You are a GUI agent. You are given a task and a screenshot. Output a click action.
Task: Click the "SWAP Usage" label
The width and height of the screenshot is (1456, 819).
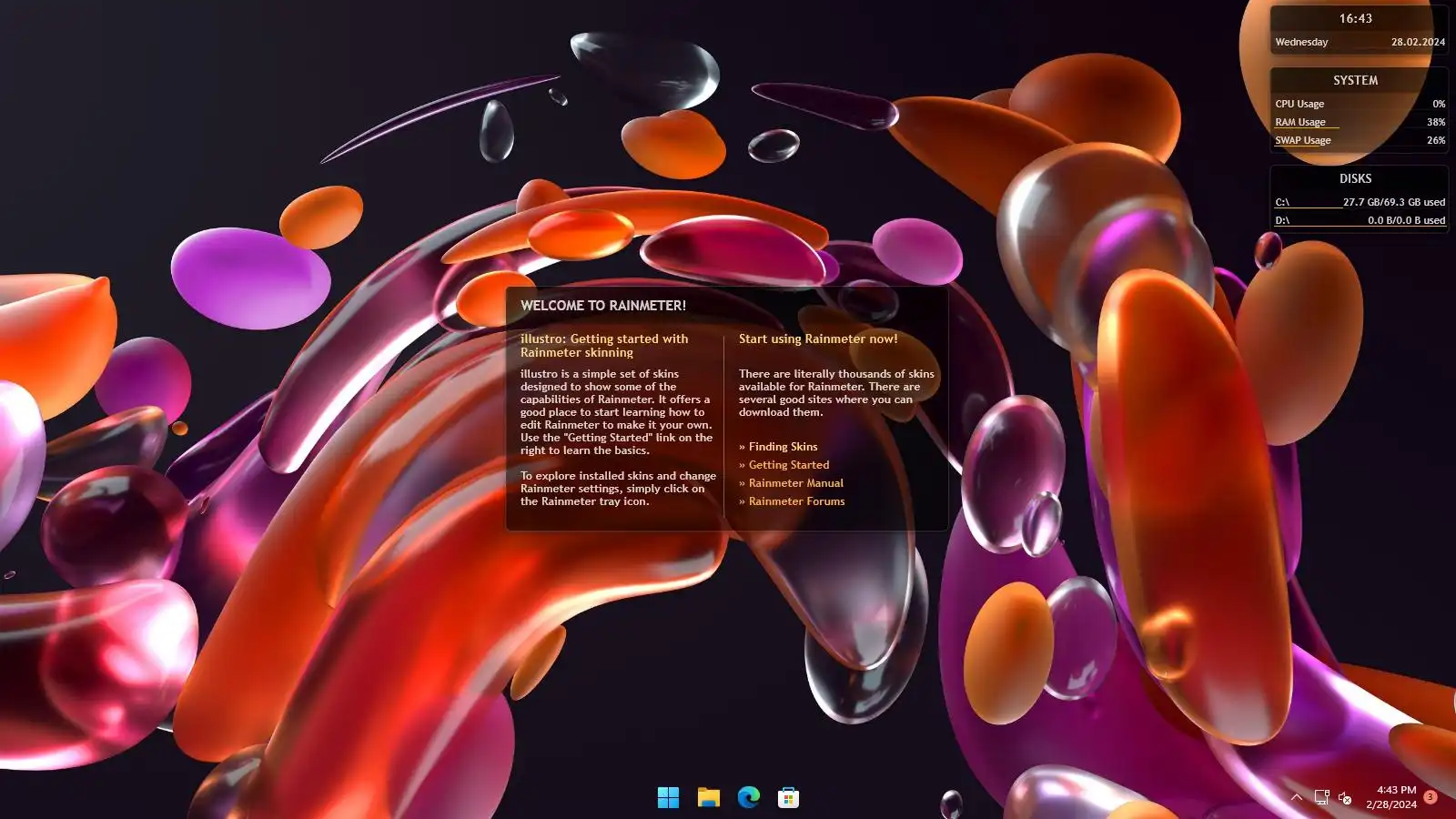point(1303,140)
